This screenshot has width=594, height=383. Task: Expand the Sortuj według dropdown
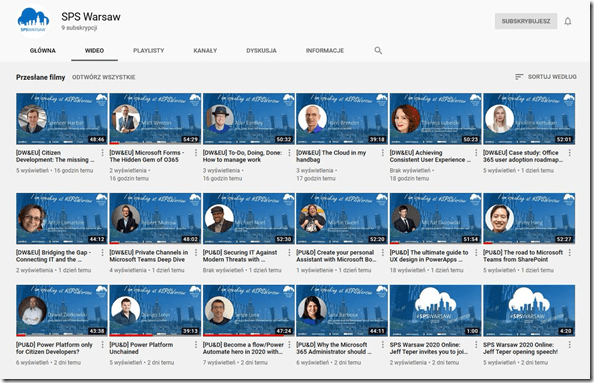tap(546, 77)
